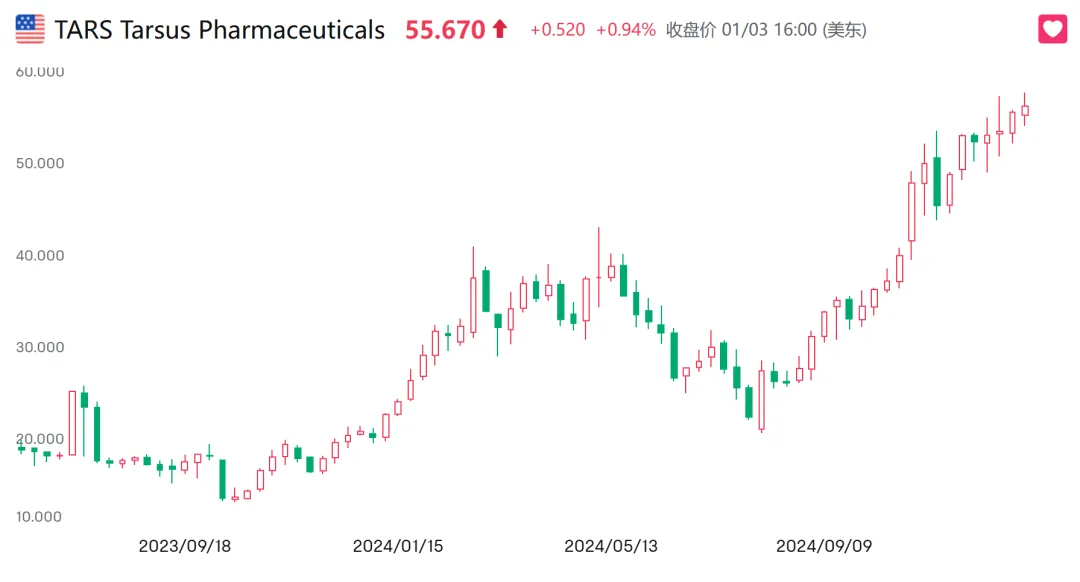Click the red up arrow beside price

[x=500, y=30]
